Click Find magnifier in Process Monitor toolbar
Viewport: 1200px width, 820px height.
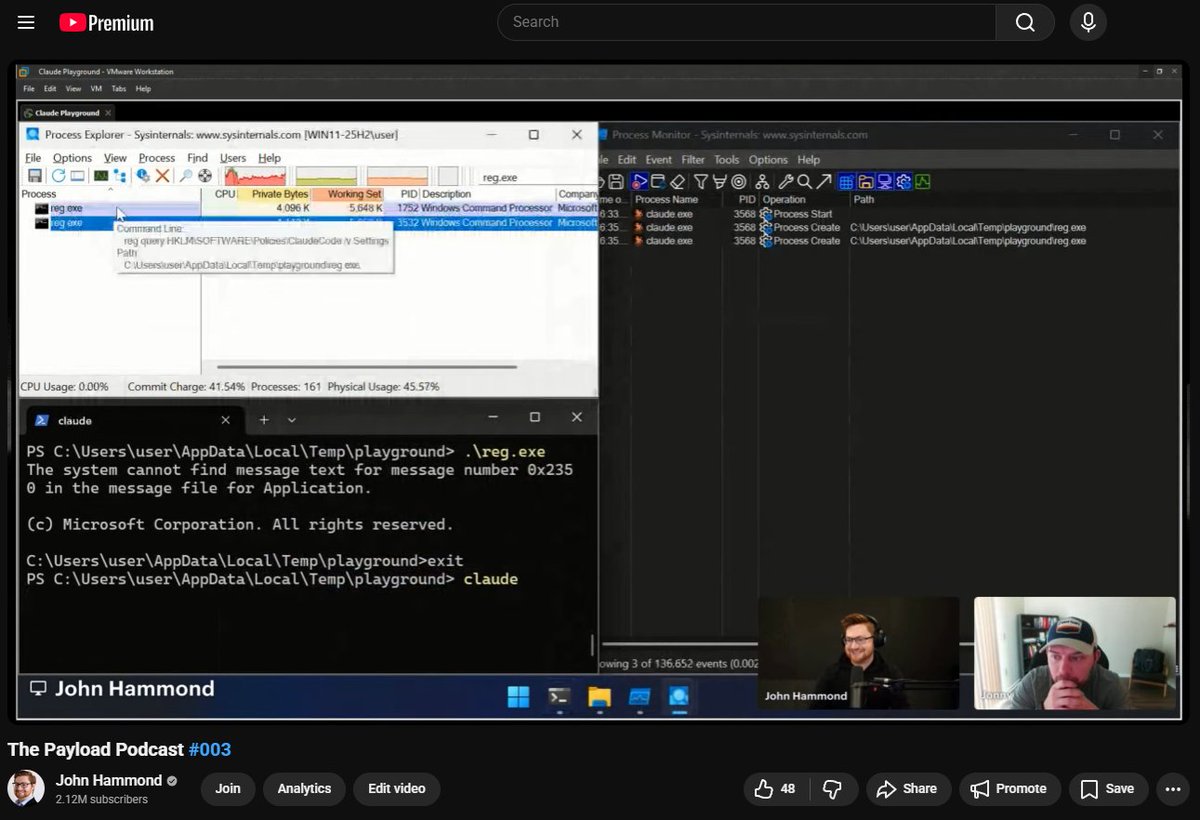[805, 181]
